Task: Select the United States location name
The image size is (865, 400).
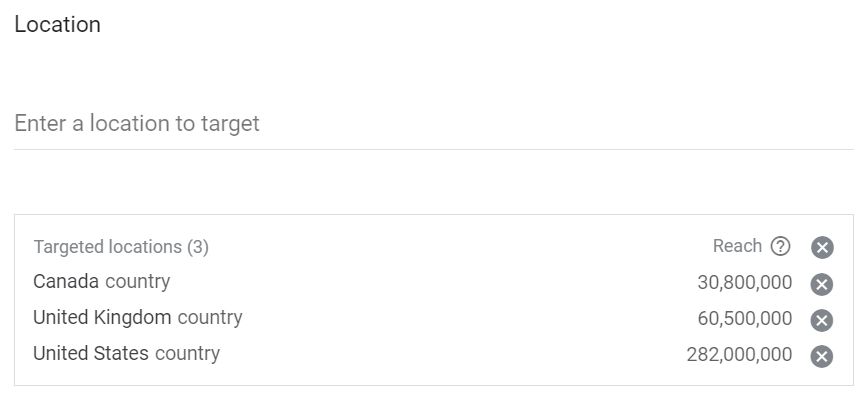Action: click(x=90, y=353)
